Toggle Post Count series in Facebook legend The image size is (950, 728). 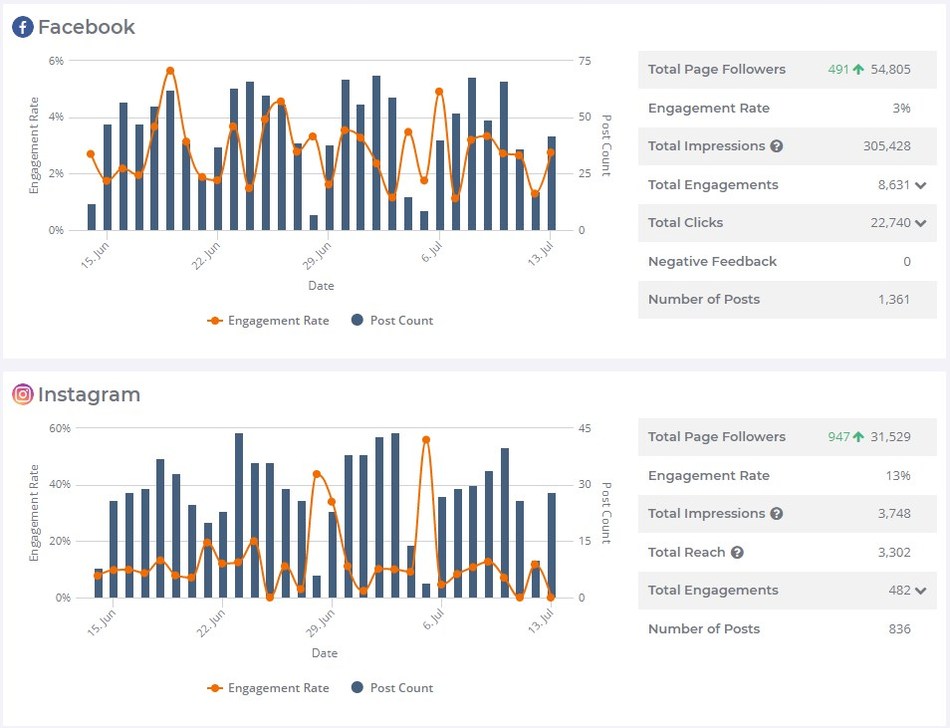(x=393, y=320)
